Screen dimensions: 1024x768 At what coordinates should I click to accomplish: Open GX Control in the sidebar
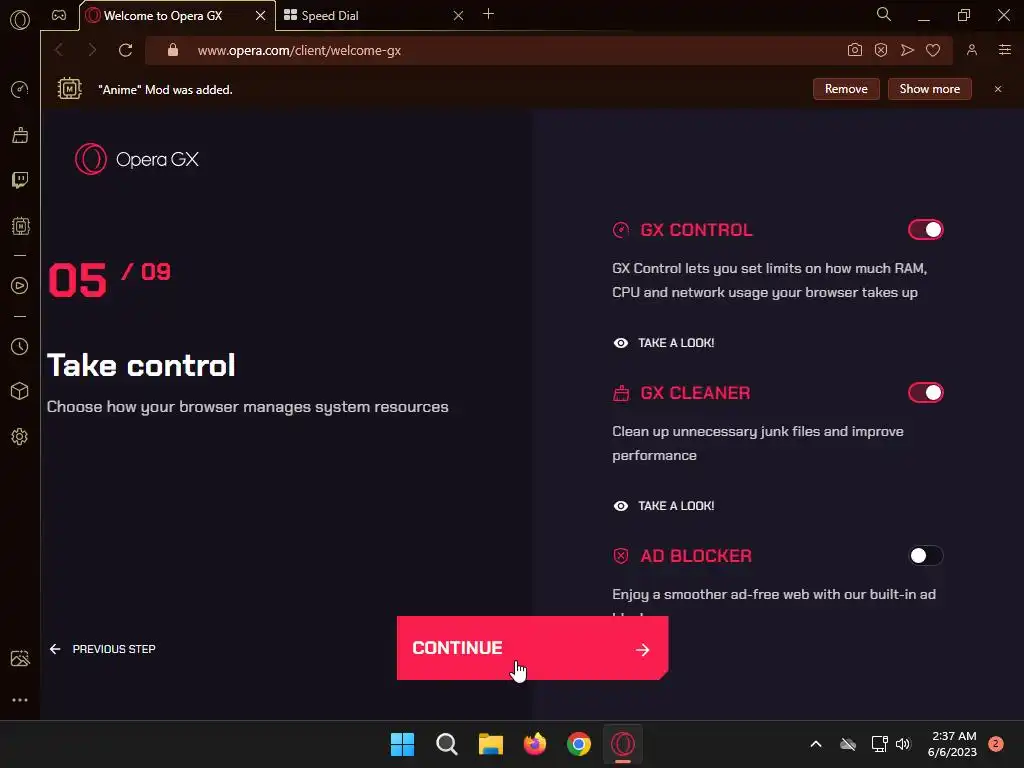[20, 89]
